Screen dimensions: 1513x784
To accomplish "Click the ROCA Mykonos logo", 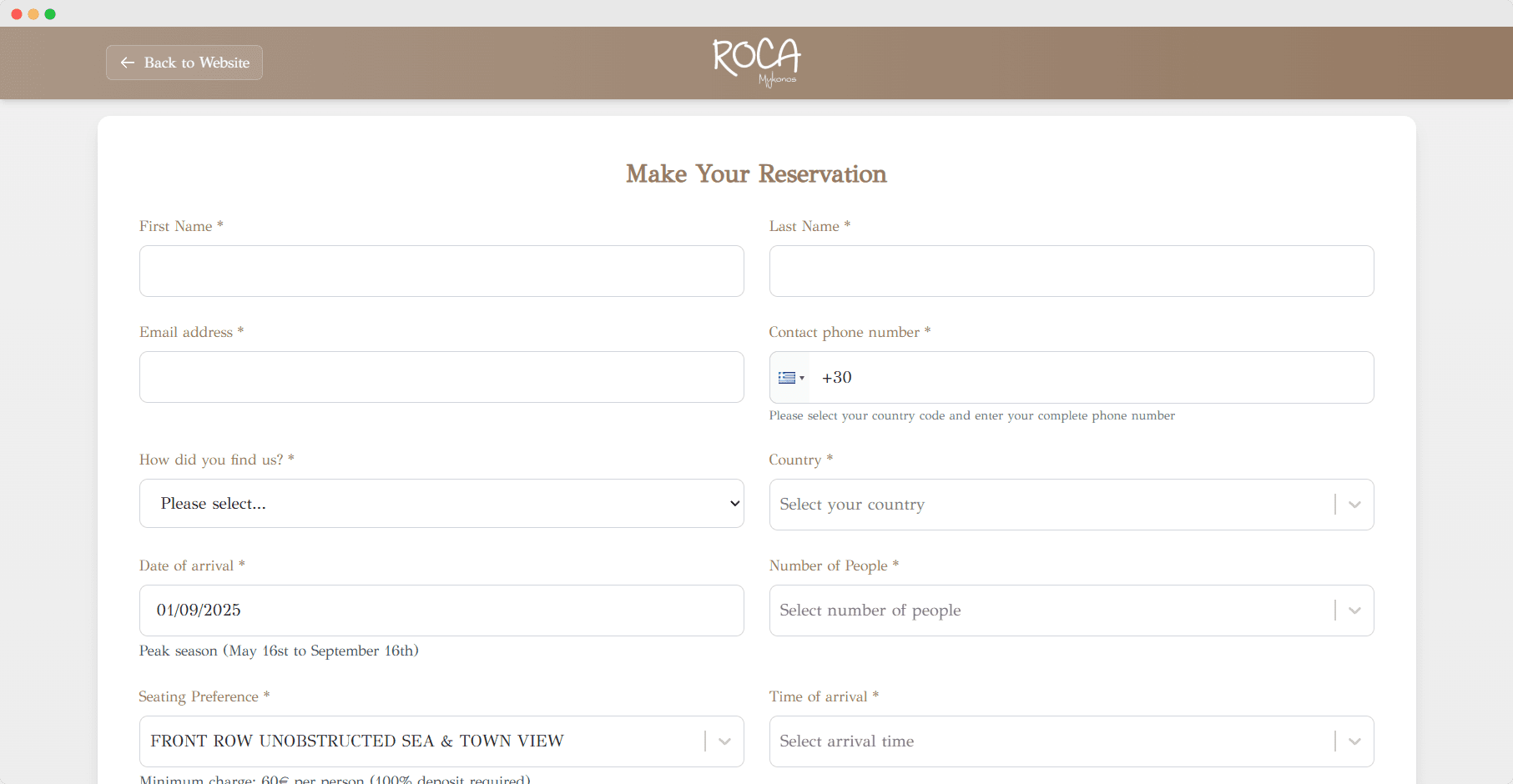I will [757, 63].
